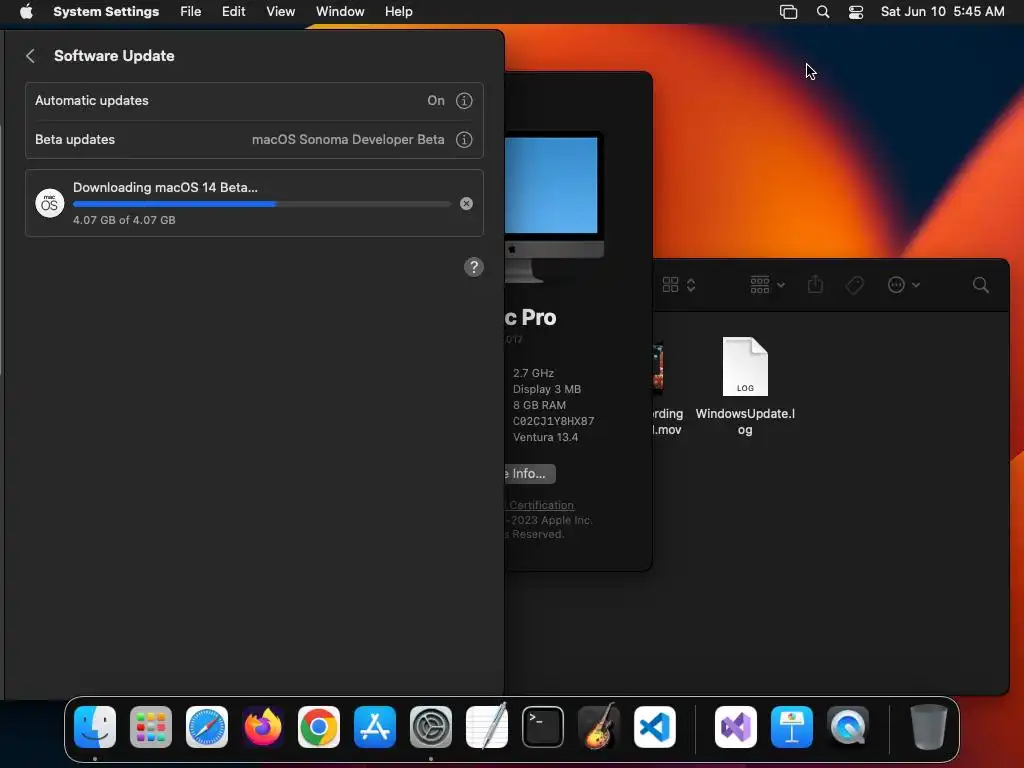
Task: Open Firefox from the Dock
Action: click(263, 727)
